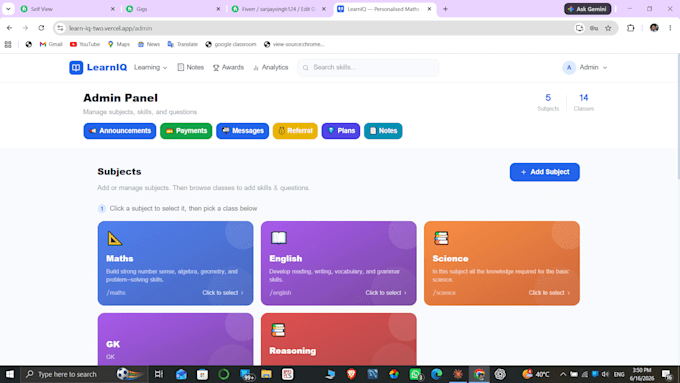Go to the Awards page
Screen dimensions: 680x383
(228, 68)
